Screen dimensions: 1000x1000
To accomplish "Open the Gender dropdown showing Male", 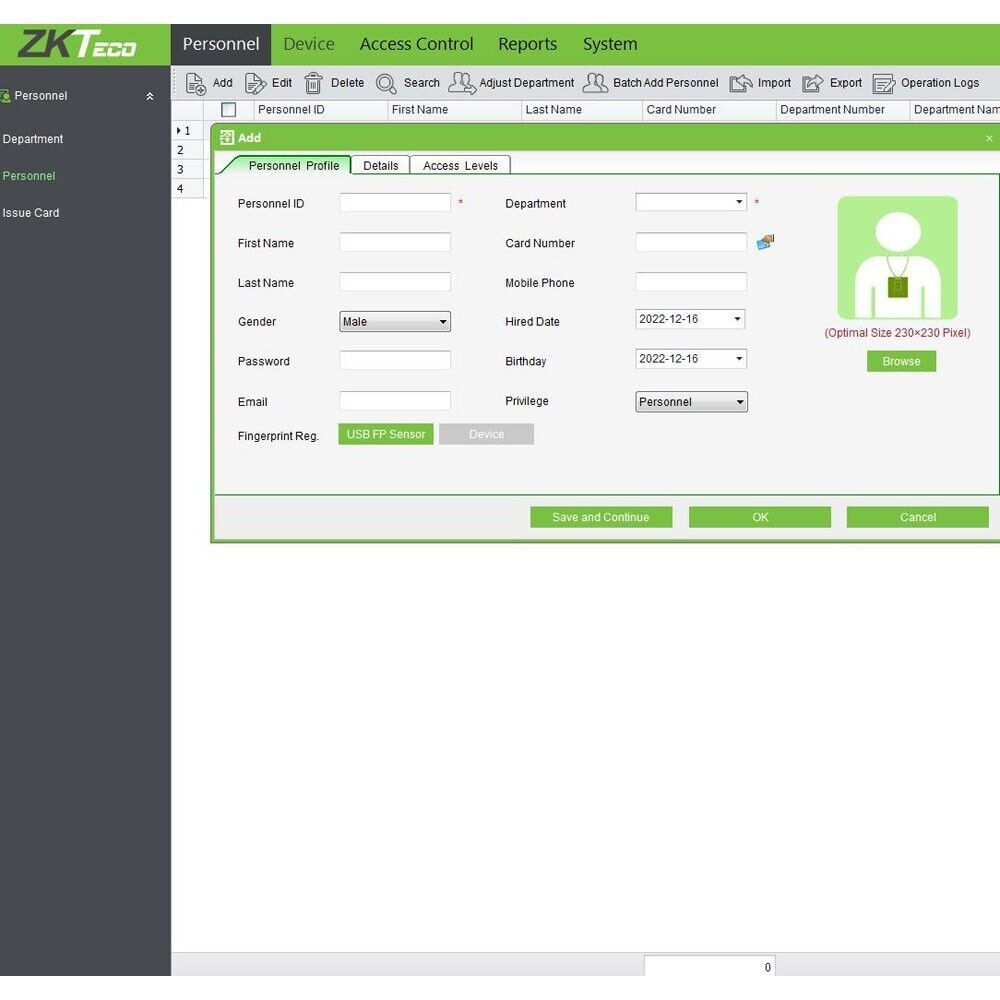I will (x=395, y=321).
